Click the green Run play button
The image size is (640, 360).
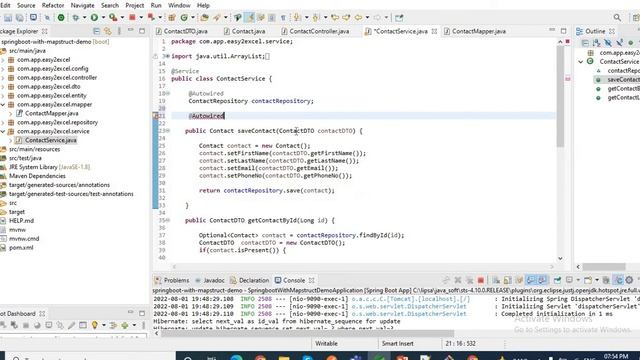(x=94, y=18)
